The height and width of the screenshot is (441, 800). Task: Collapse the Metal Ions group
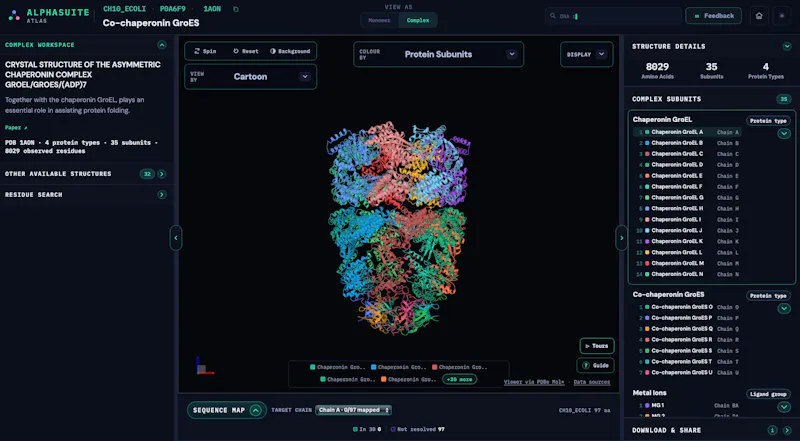coord(784,407)
